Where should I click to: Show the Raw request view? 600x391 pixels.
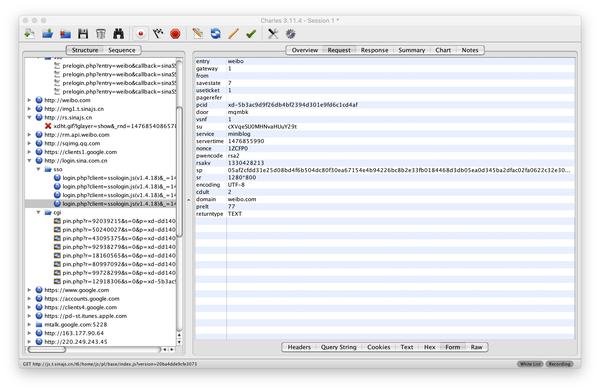pos(476,347)
